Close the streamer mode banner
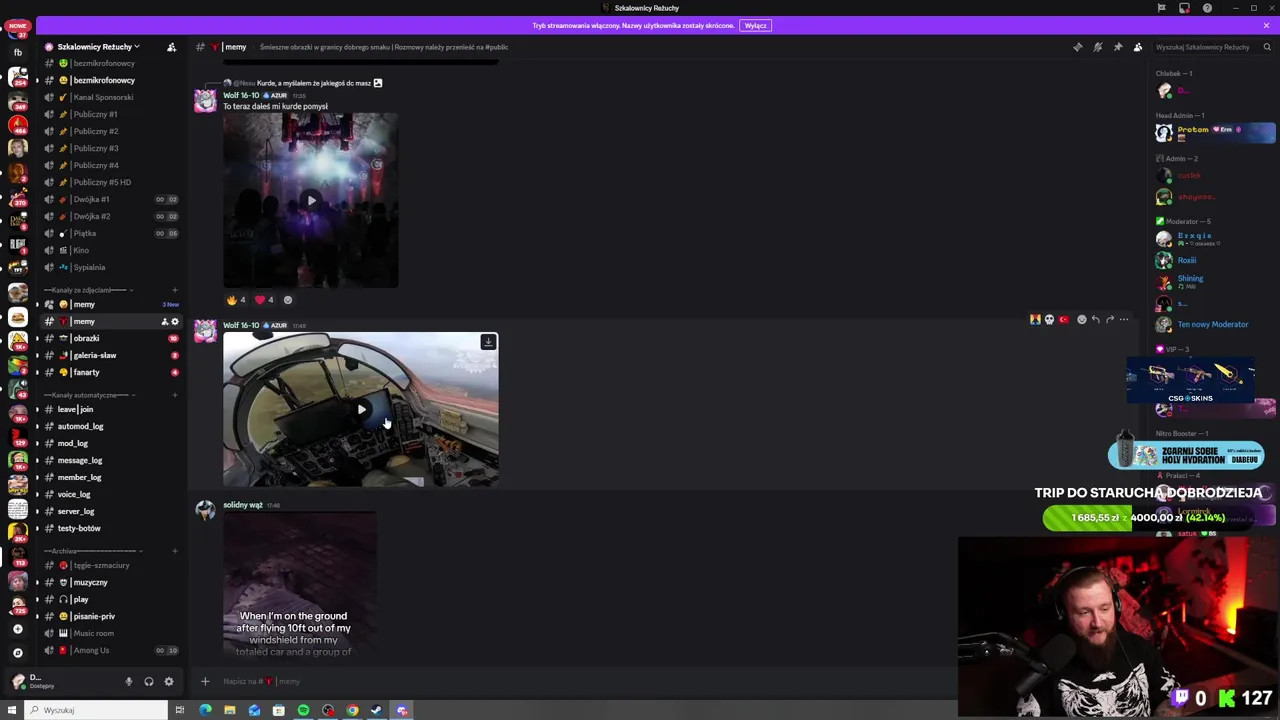The width and height of the screenshot is (1280, 720). point(1268,26)
